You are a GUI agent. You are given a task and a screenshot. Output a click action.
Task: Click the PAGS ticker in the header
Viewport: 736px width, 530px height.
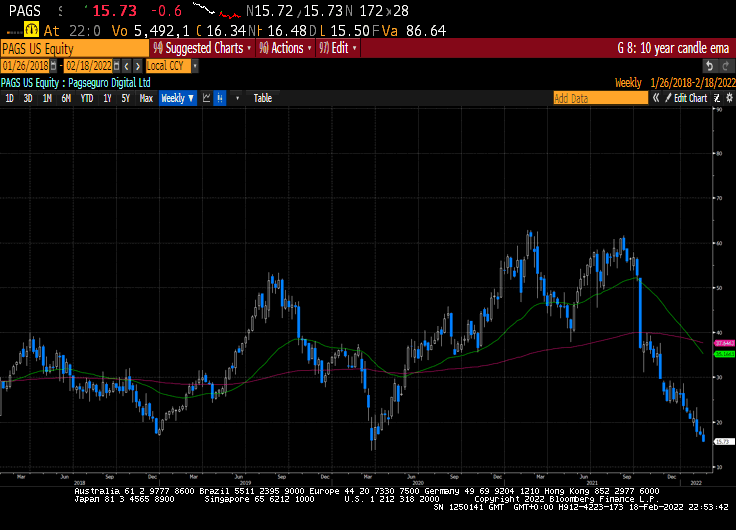(x=25, y=11)
